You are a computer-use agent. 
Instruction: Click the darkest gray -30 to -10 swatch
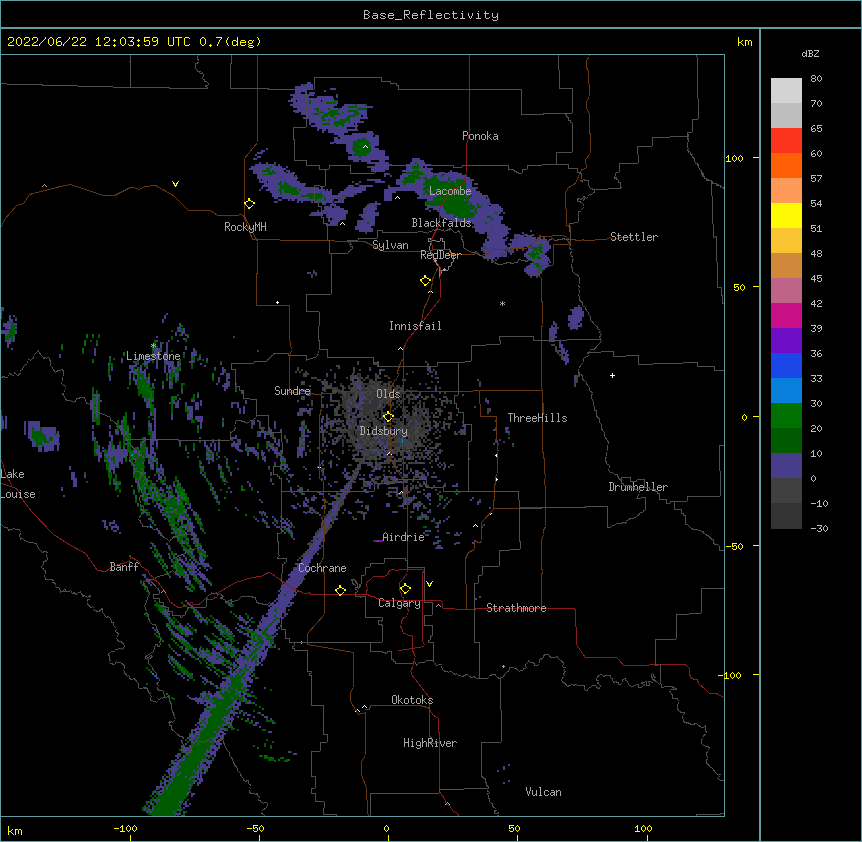tap(786, 516)
